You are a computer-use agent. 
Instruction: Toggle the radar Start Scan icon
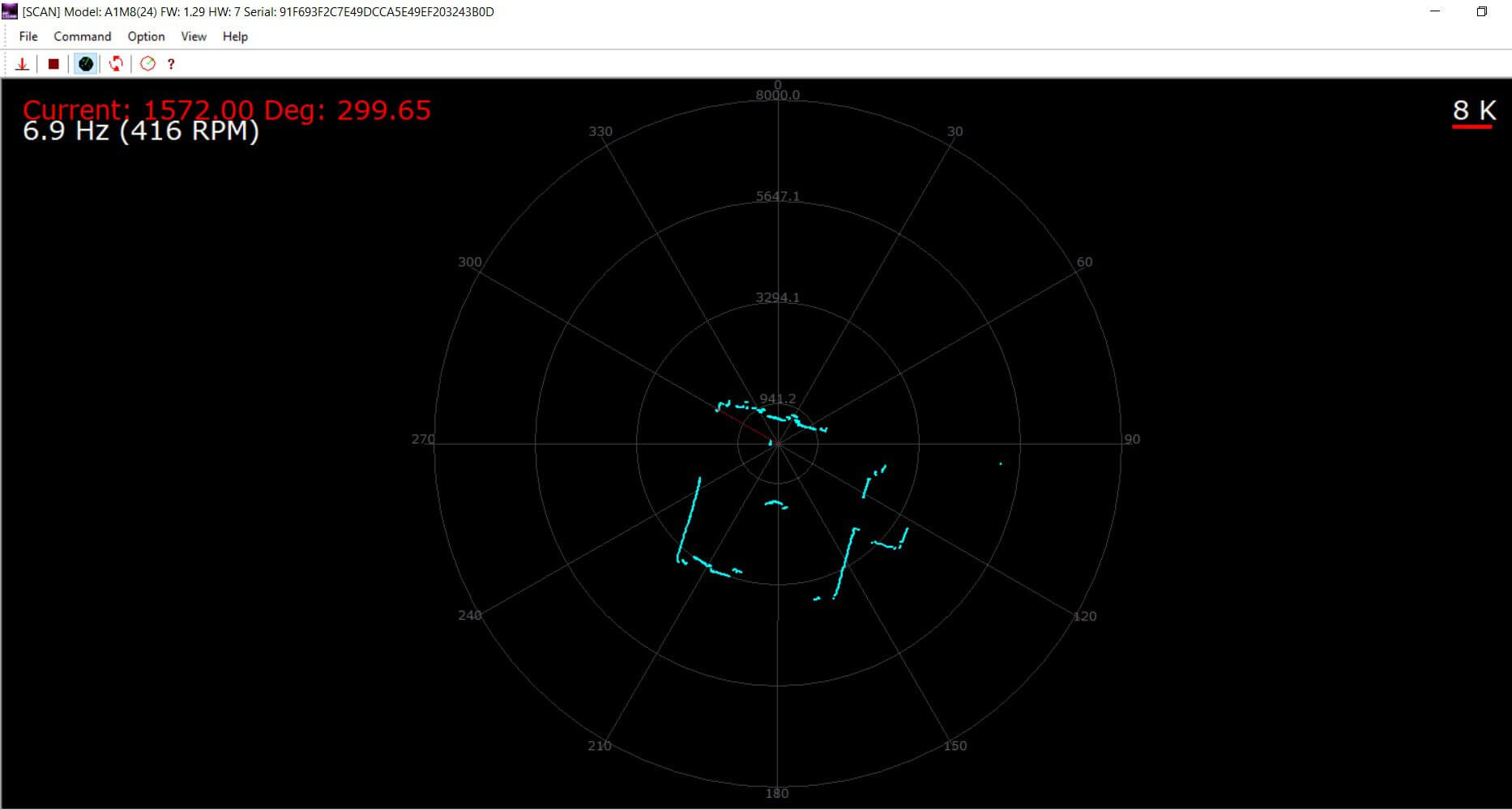(86, 64)
